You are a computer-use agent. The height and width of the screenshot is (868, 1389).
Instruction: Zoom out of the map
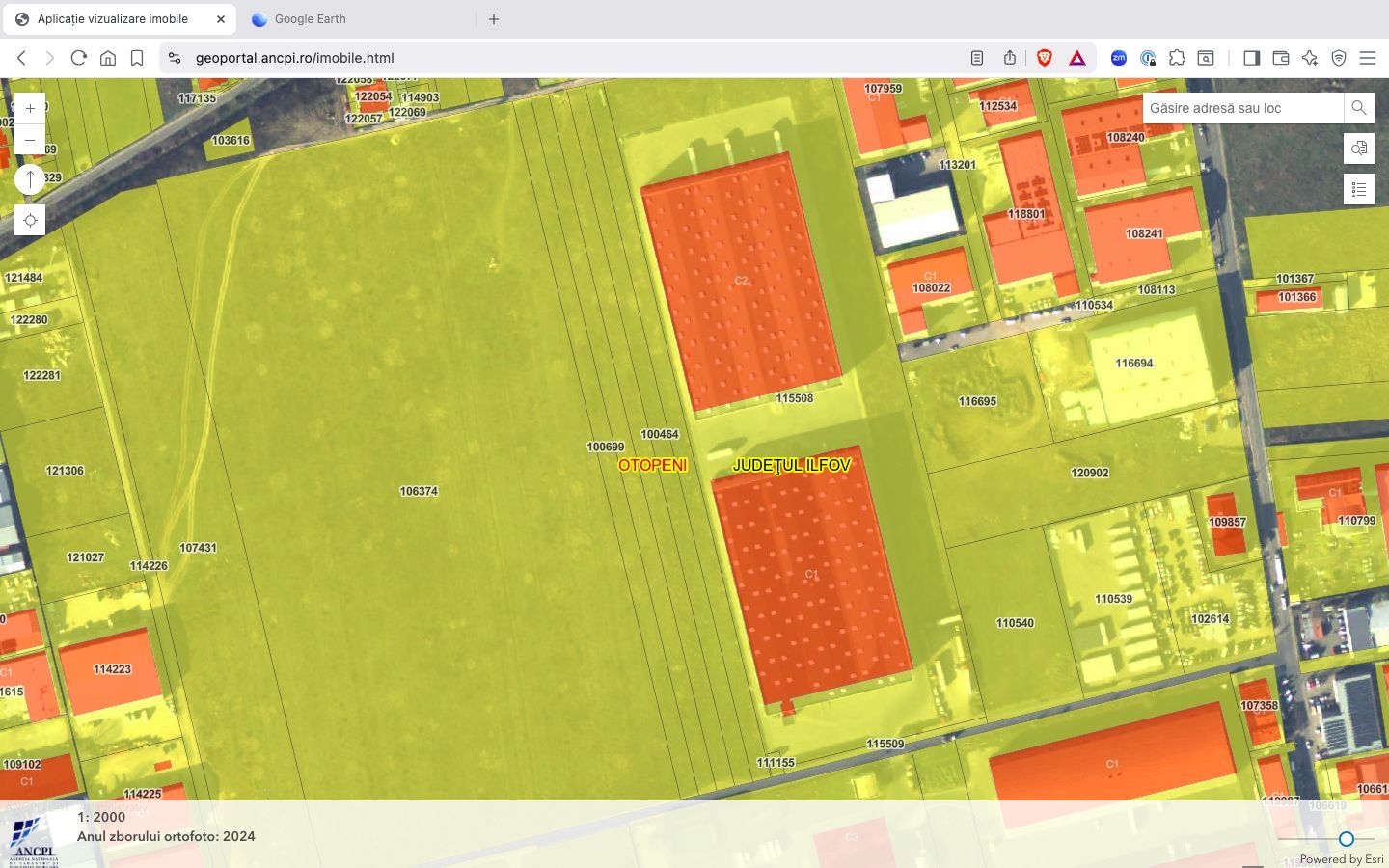pos(30,140)
